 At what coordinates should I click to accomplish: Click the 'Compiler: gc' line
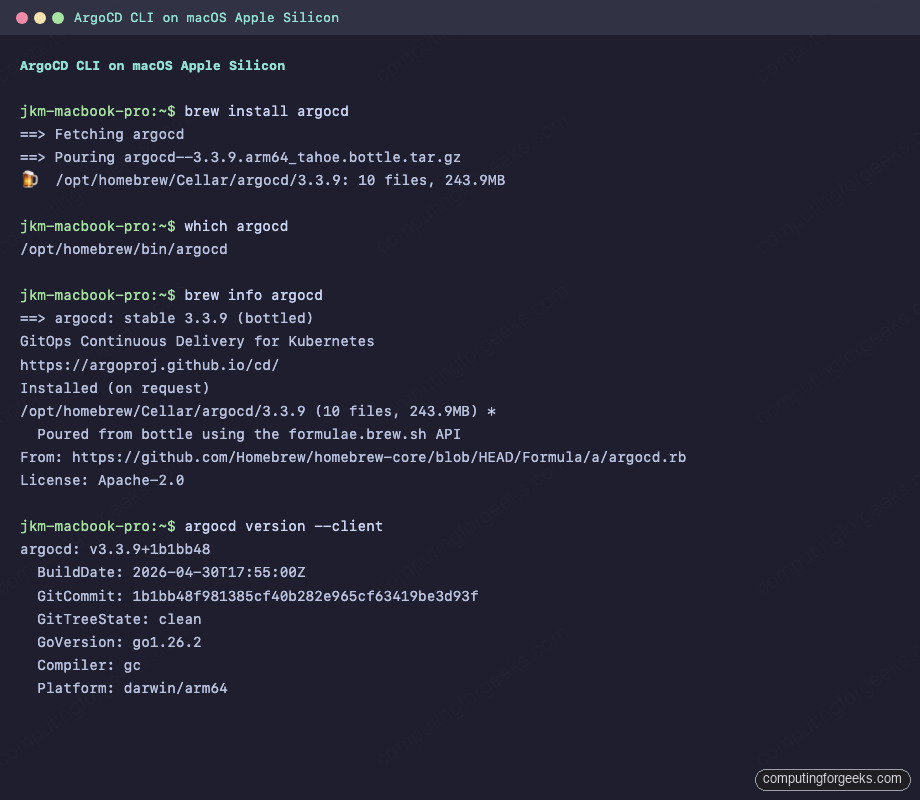pos(89,665)
